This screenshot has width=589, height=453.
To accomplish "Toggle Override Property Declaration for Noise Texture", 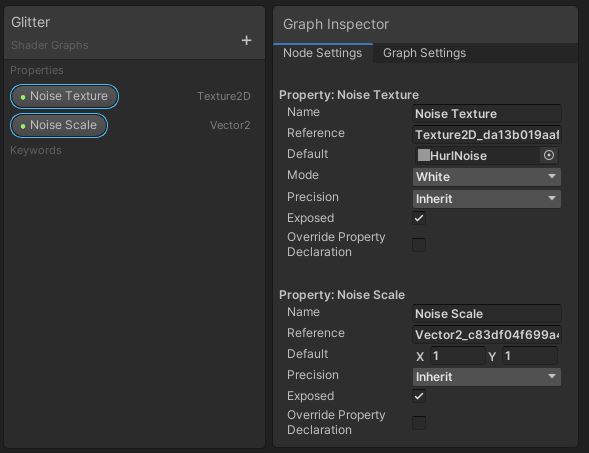I will (419, 245).
